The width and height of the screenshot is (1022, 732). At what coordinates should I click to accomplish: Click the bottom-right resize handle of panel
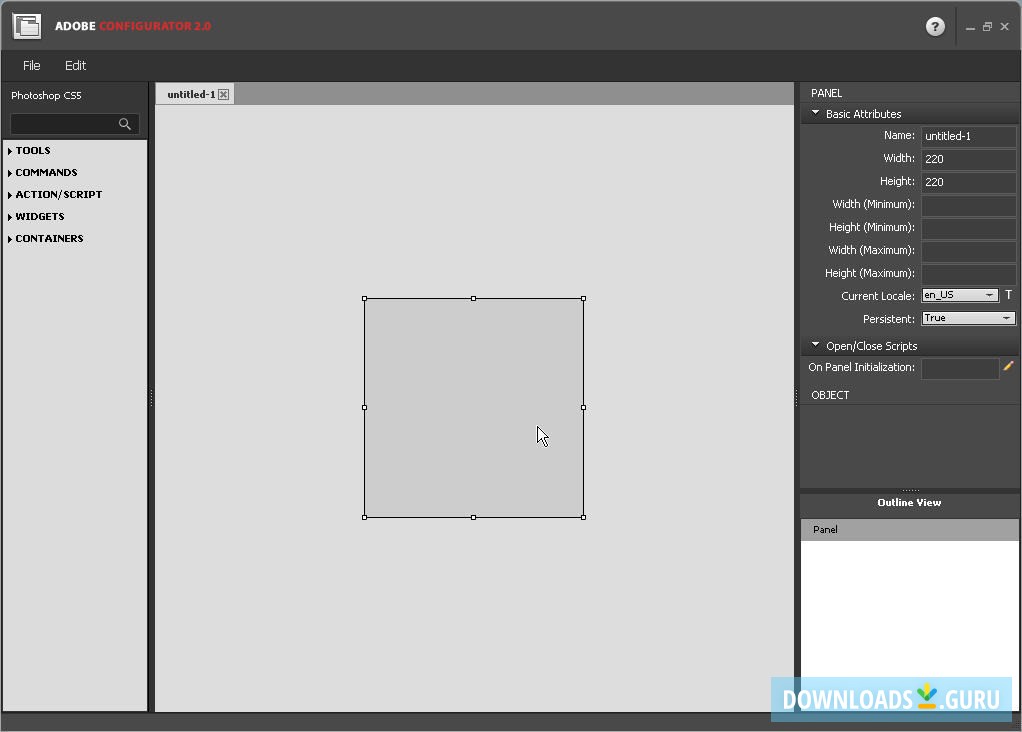(583, 518)
